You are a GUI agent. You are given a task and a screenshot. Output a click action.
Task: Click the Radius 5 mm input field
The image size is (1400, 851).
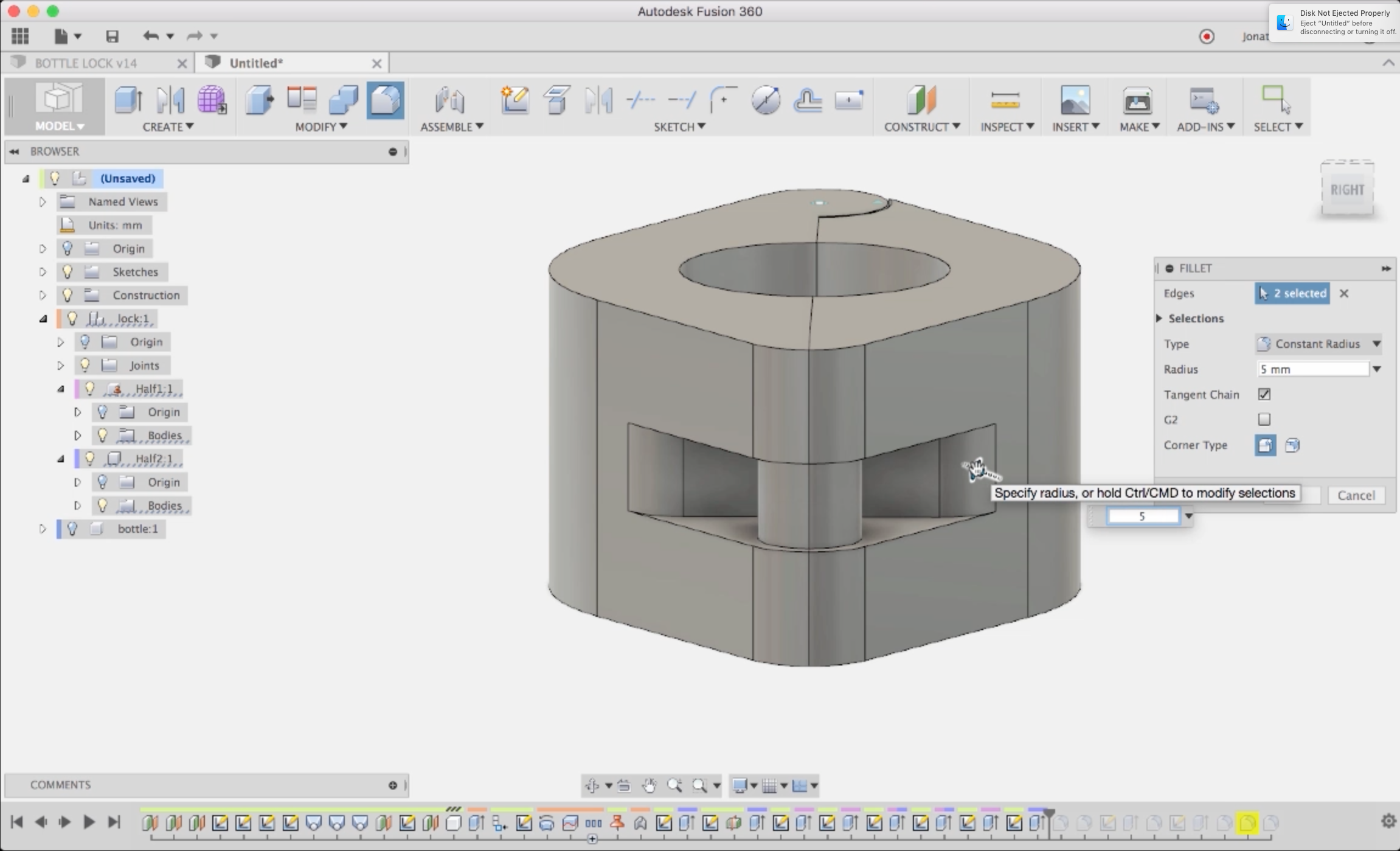(1312, 369)
